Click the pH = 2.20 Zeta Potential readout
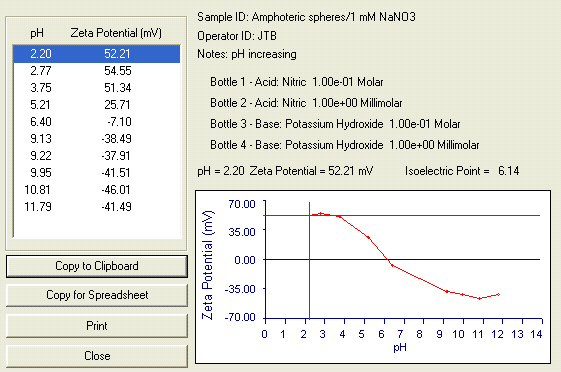The height and width of the screenshot is (372, 561). point(285,171)
